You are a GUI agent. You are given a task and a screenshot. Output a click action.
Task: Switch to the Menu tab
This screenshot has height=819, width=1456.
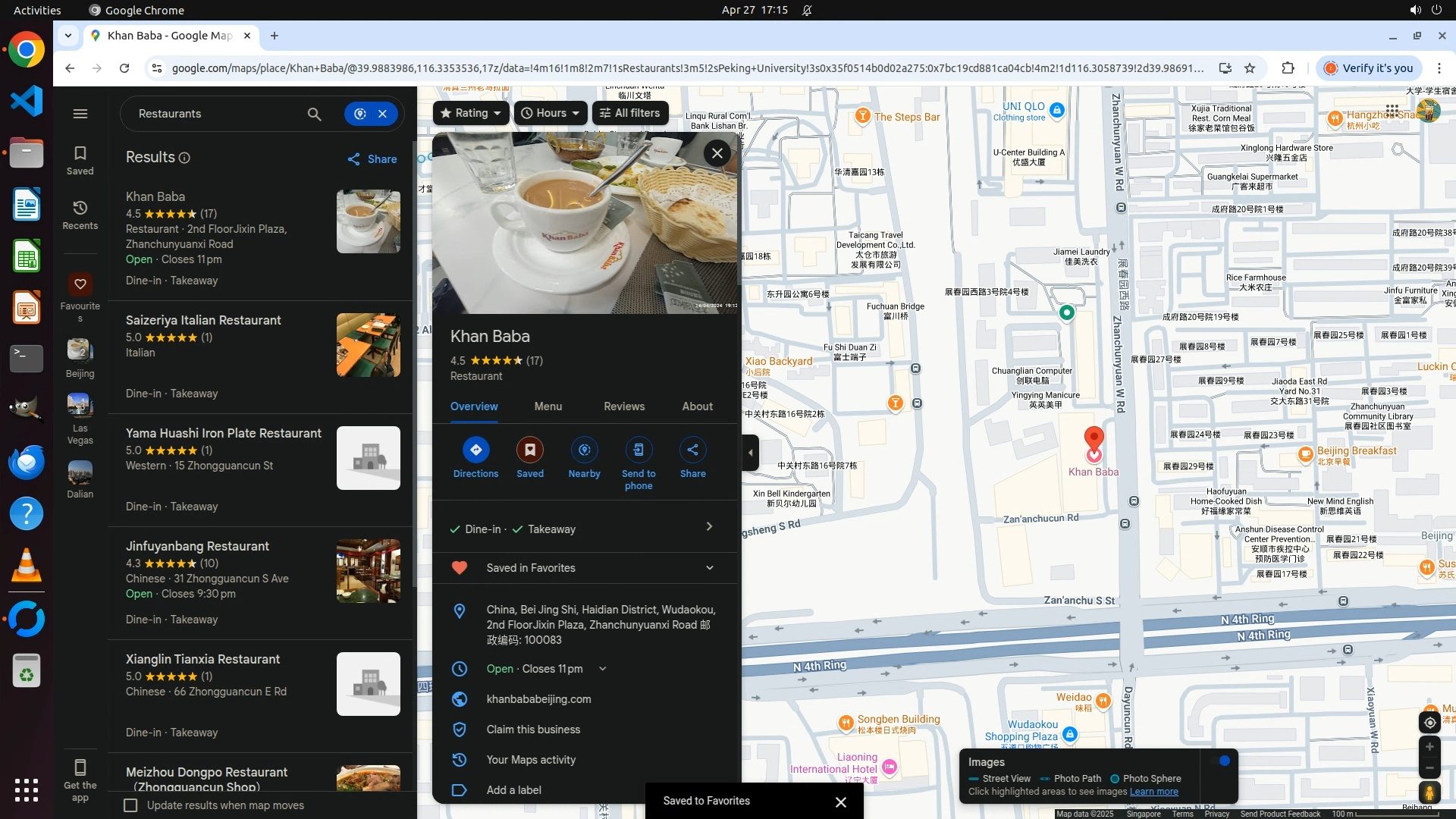pyautogui.click(x=548, y=406)
